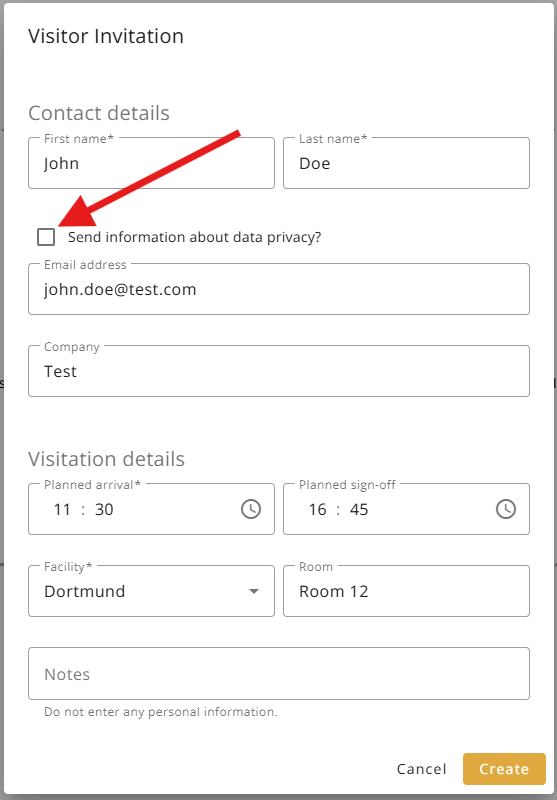Click into the Email address field
Image resolution: width=557 pixels, height=800 pixels.
[x=279, y=289]
